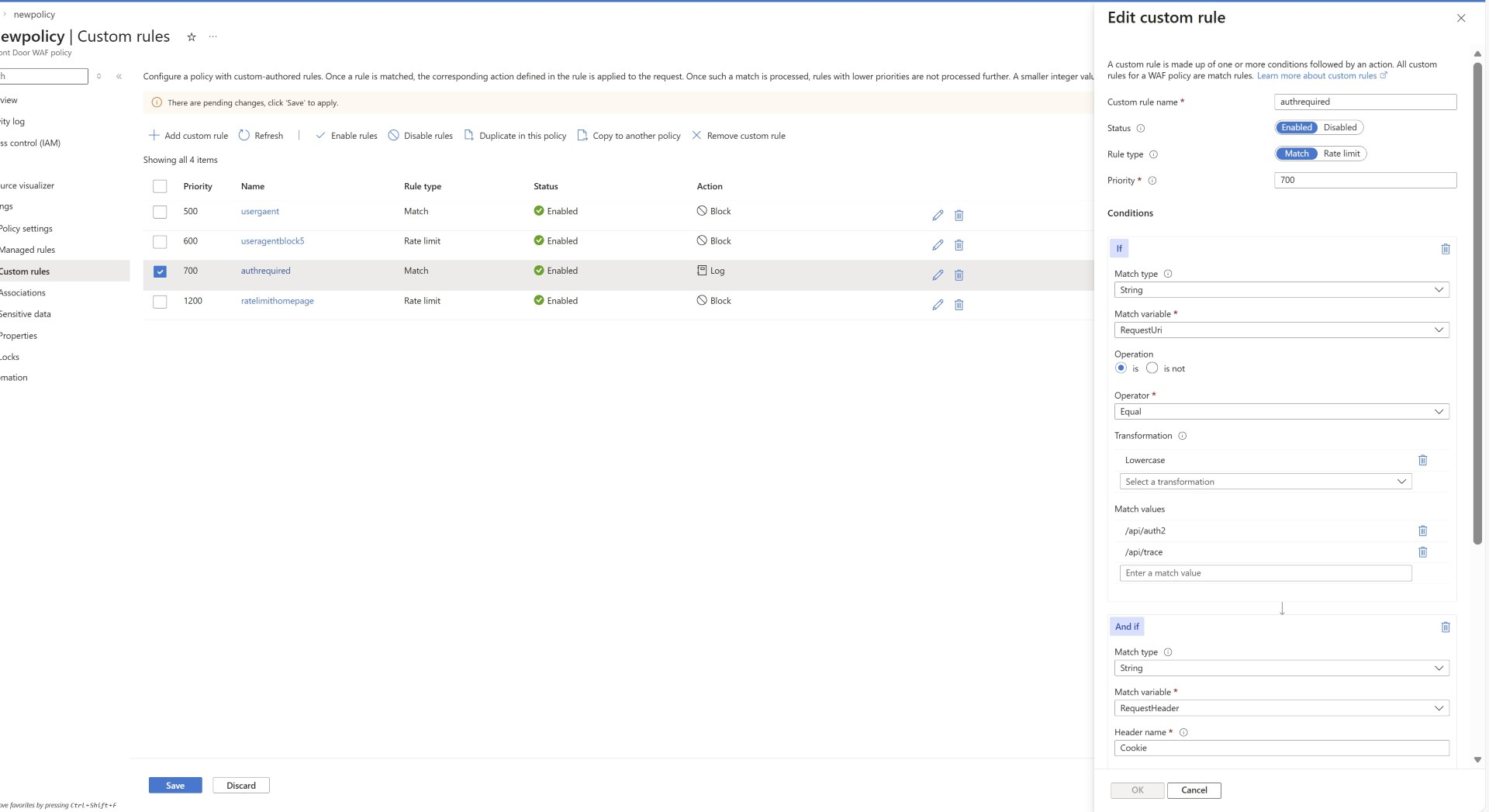Delete the If condition trash icon

point(1446,249)
